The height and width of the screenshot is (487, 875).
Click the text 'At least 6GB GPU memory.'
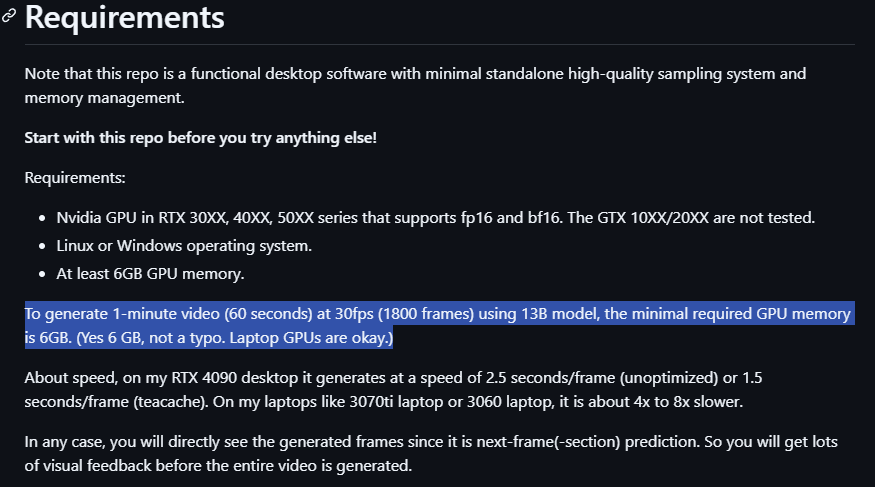pos(150,274)
